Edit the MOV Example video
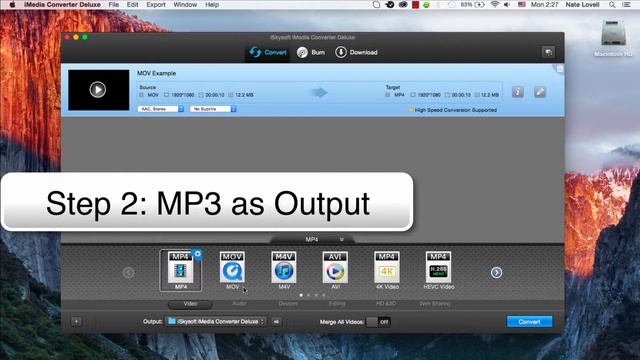 [540, 92]
